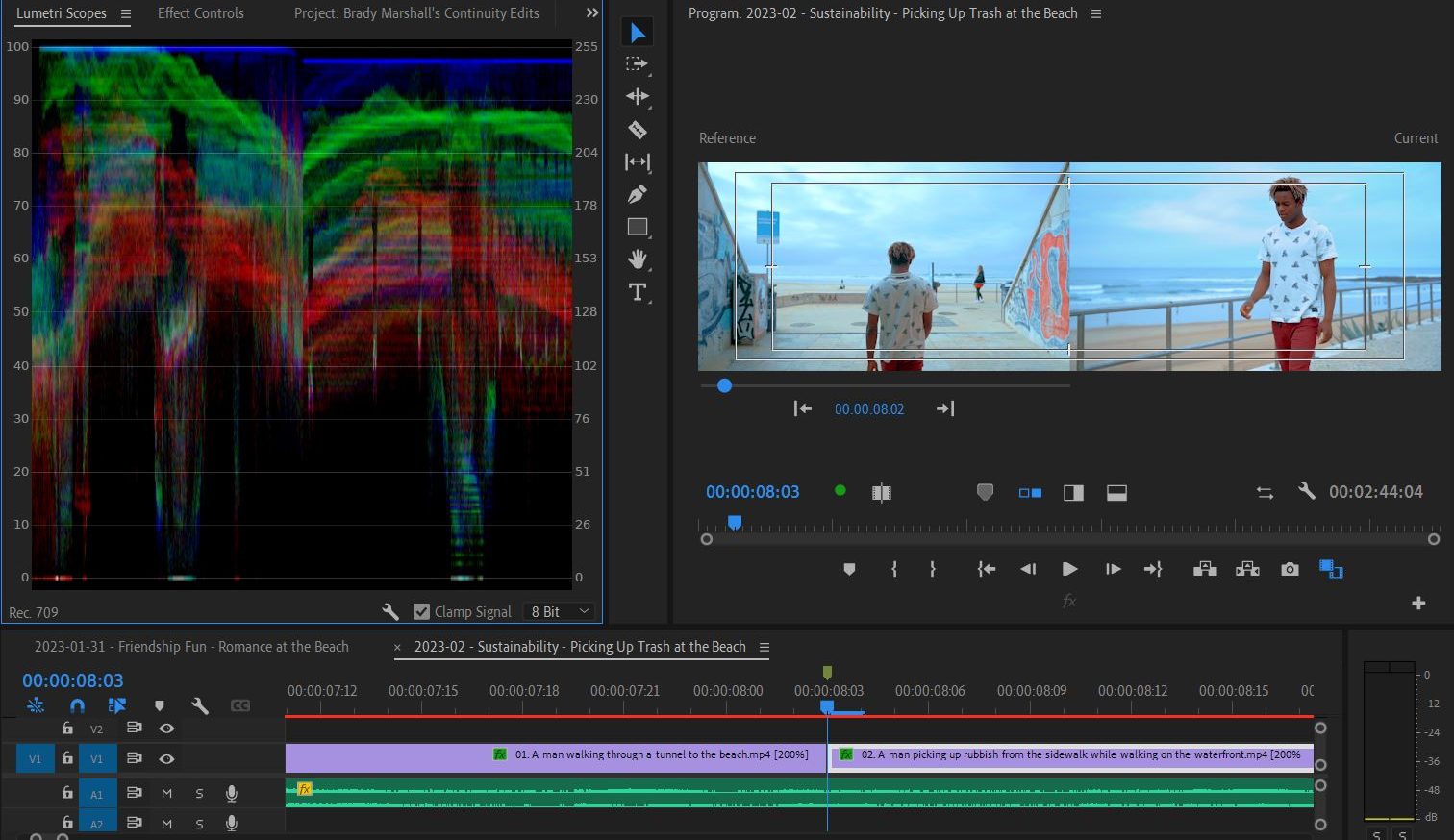Click the timeline playhead timecode 00:00:08:03

click(x=73, y=680)
